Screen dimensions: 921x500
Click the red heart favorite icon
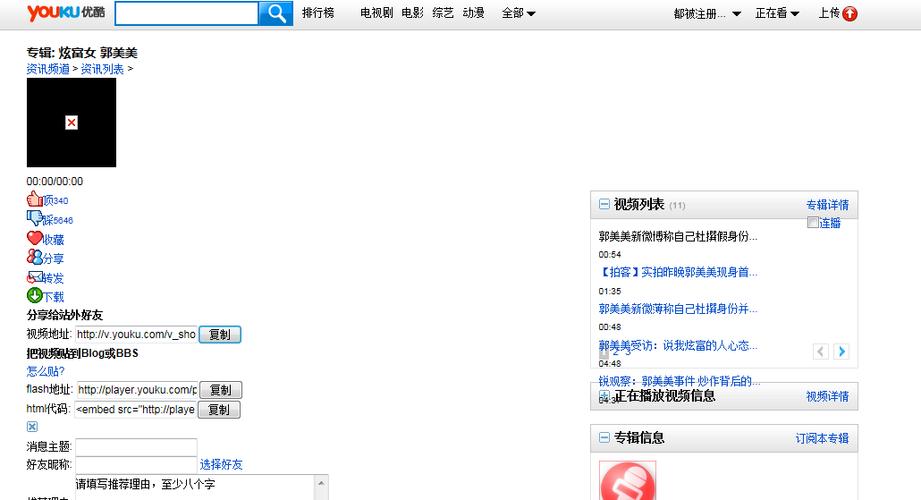pyautogui.click(x=35, y=238)
